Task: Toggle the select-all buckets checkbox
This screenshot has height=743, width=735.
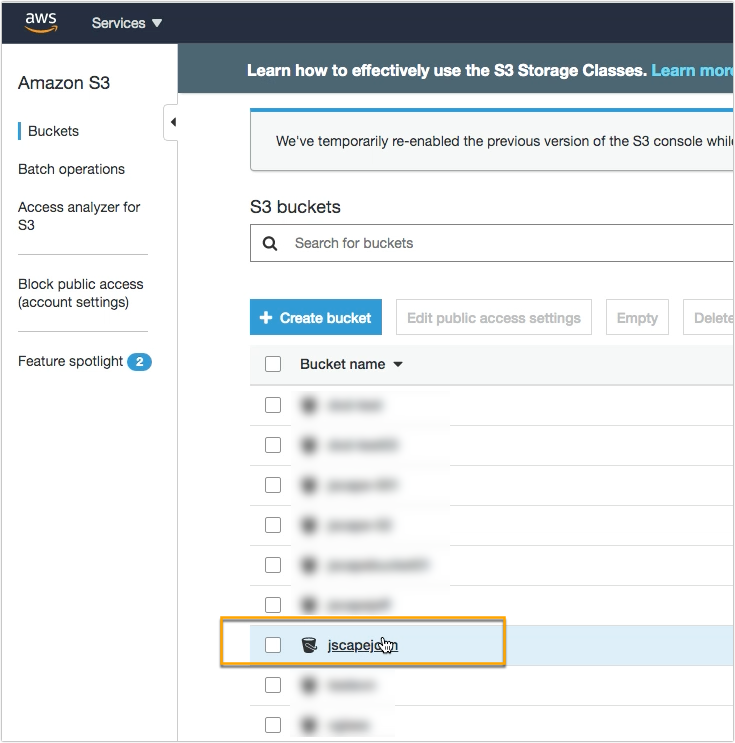Action: [273, 364]
